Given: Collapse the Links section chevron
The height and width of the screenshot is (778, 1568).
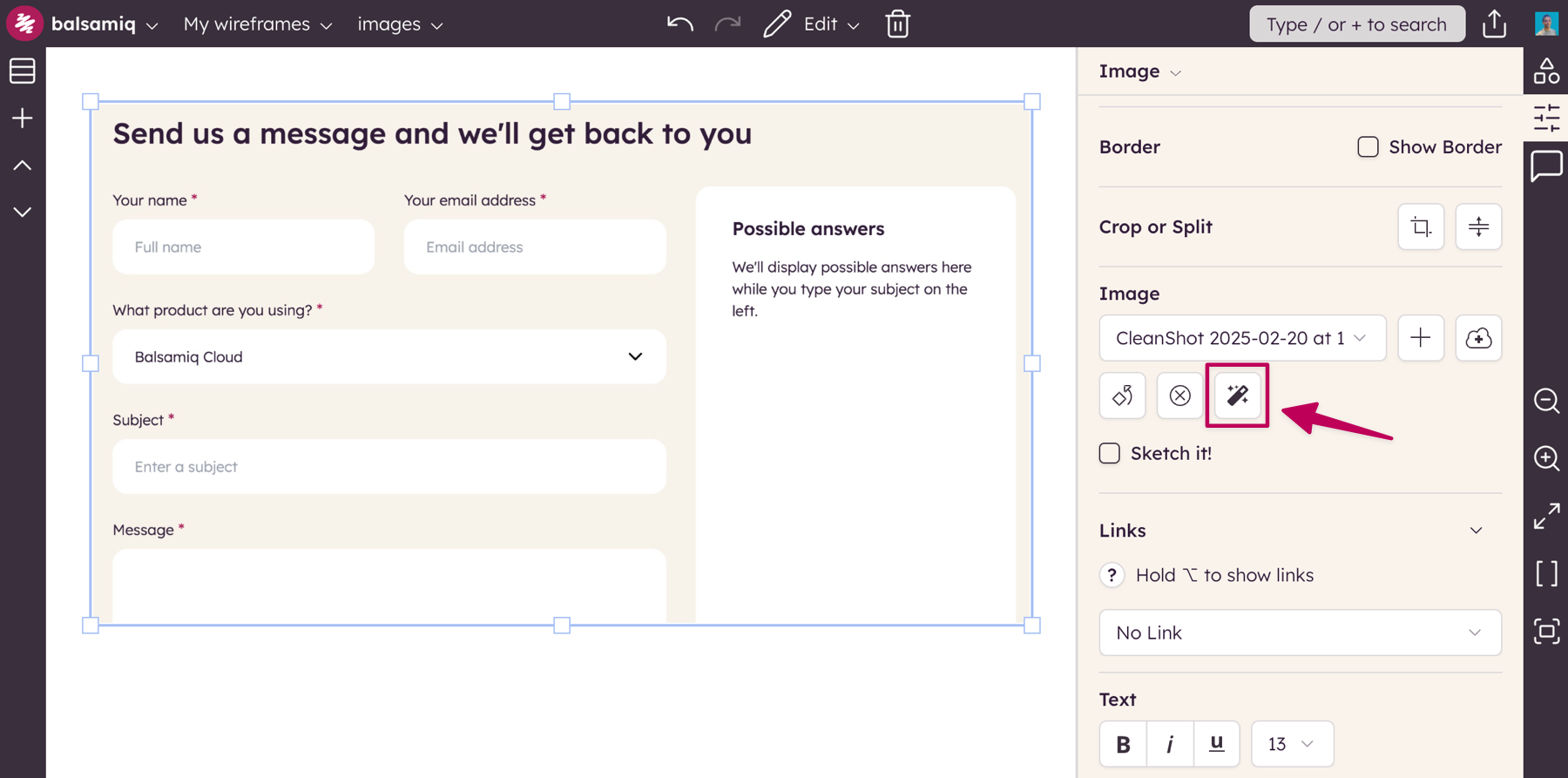Looking at the screenshot, I should click(x=1476, y=531).
